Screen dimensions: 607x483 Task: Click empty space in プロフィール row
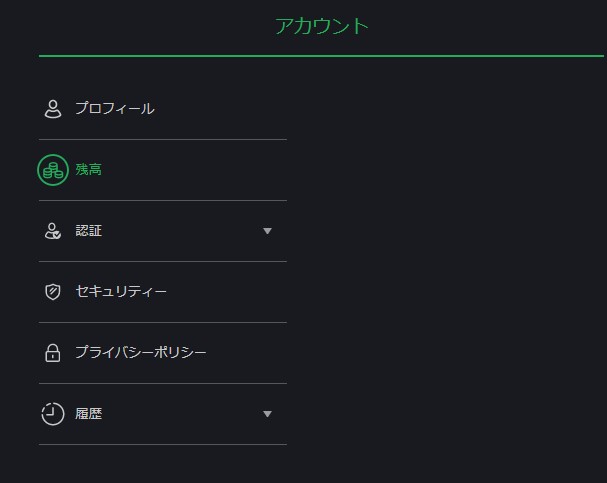click(221, 109)
